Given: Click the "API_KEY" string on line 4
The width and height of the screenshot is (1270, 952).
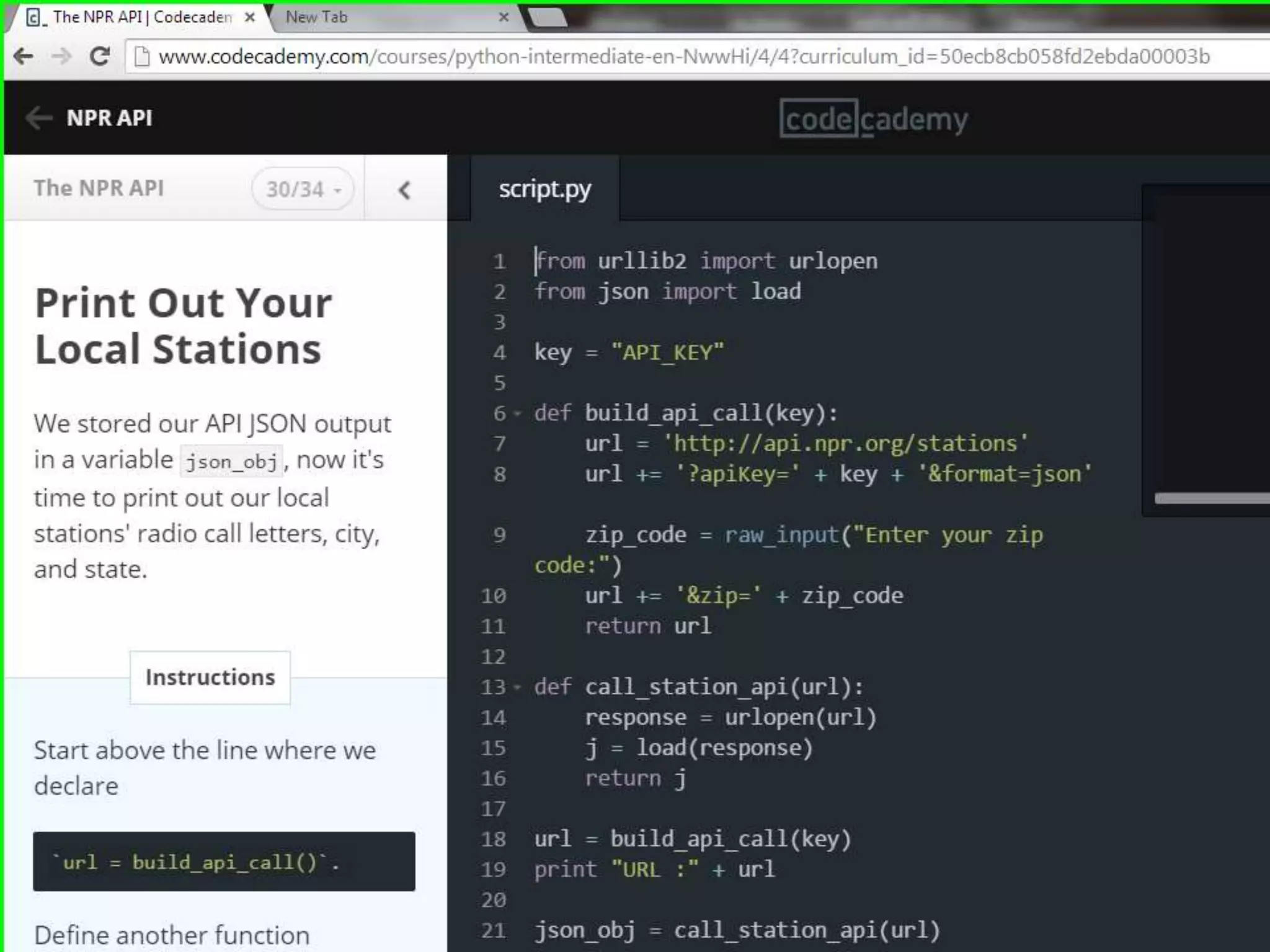Looking at the screenshot, I should [x=667, y=353].
